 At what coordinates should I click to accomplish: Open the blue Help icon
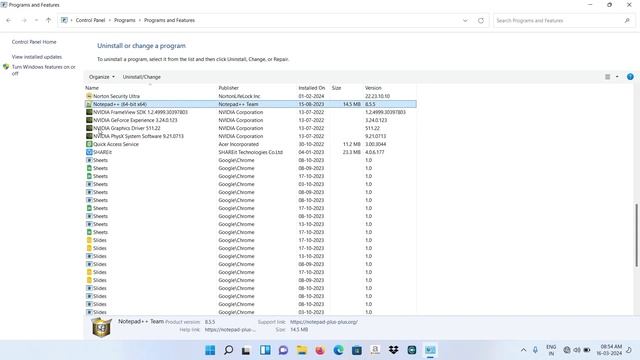[630, 77]
